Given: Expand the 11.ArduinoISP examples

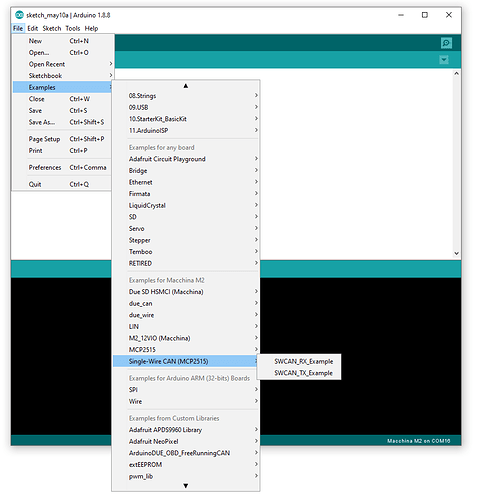Looking at the screenshot, I should pos(186,130).
